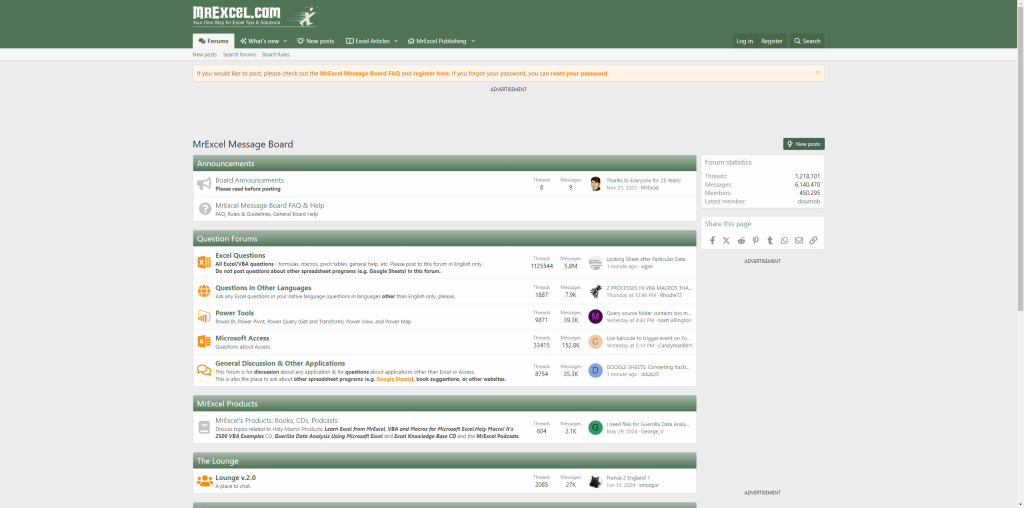
Task: Click the Register button
Action: 771,41
